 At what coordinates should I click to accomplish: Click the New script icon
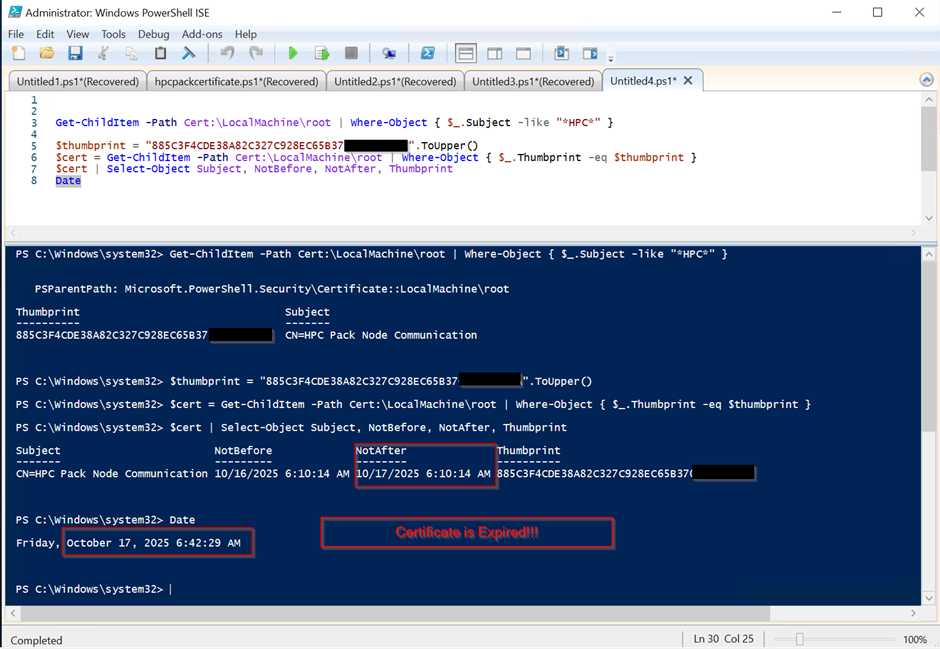[19, 53]
